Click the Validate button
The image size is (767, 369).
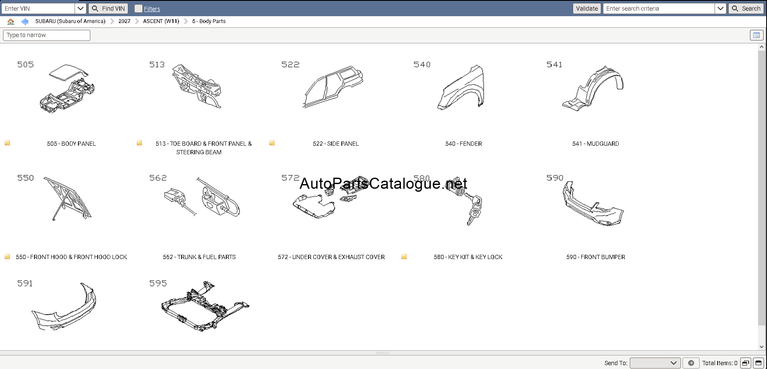(x=587, y=8)
